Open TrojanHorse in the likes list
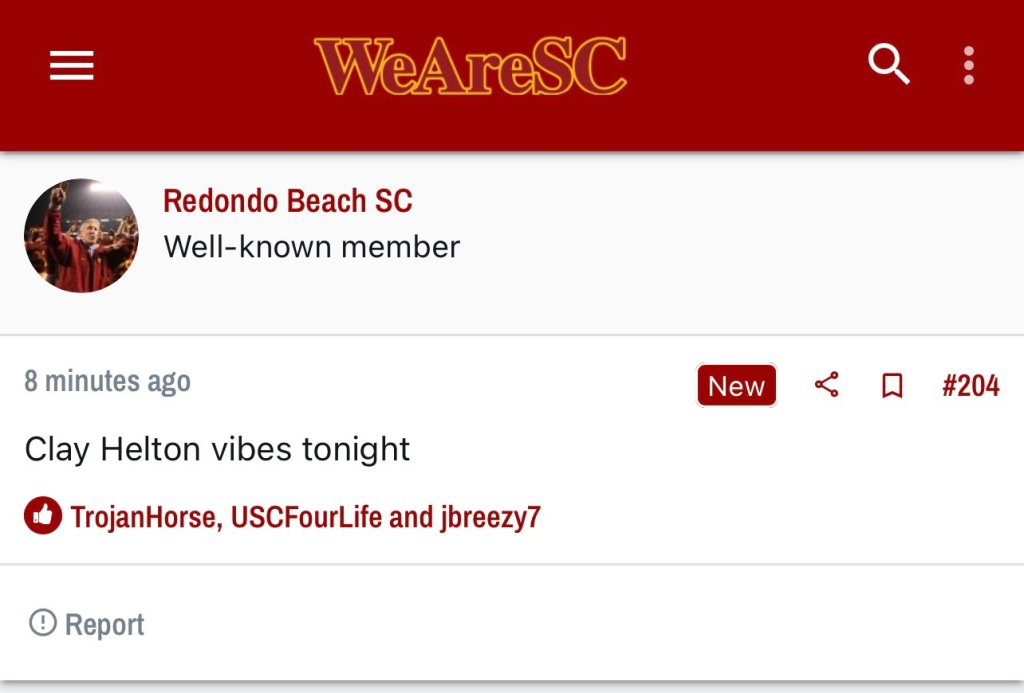Viewport: 1024px width, 693px height. (144, 517)
